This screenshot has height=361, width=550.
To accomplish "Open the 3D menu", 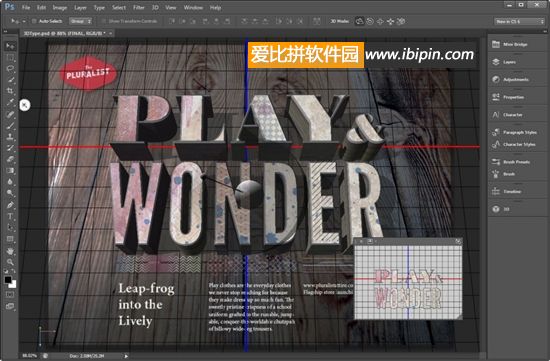I will (x=155, y=7).
